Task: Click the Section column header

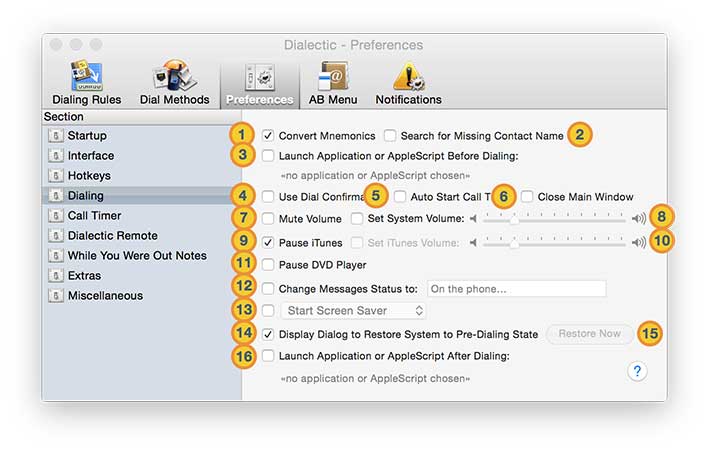Action: [142, 117]
